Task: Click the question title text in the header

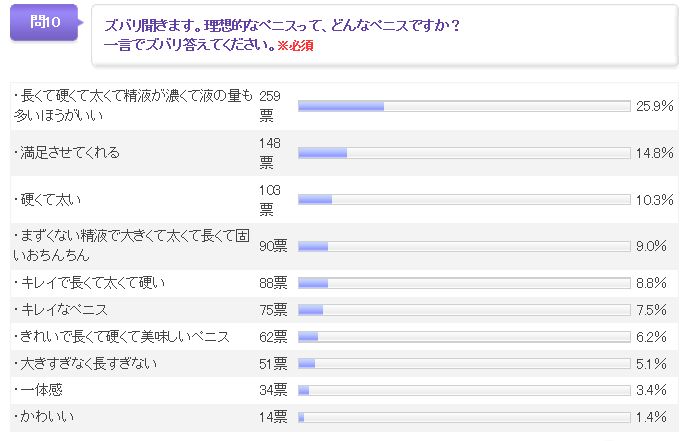Action: click(x=282, y=26)
